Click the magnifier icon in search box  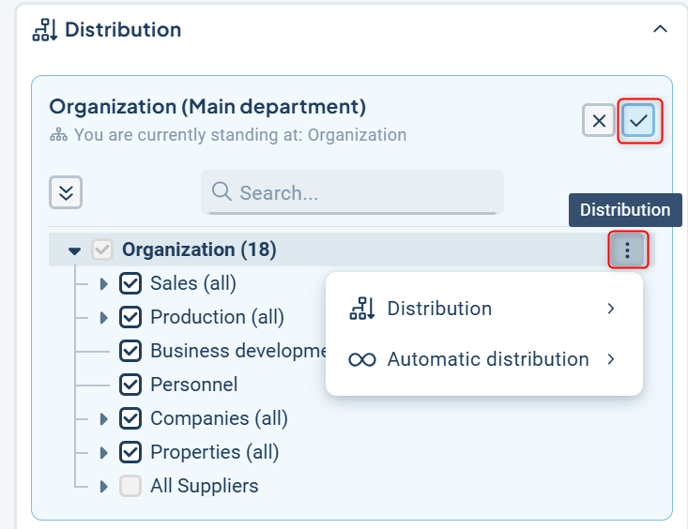[222, 192]
